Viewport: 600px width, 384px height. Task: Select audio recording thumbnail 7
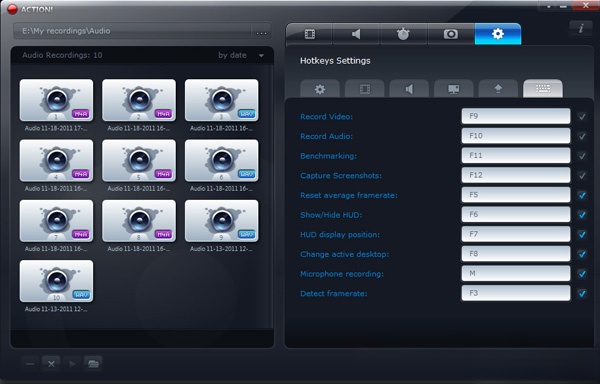coord(56,221)
